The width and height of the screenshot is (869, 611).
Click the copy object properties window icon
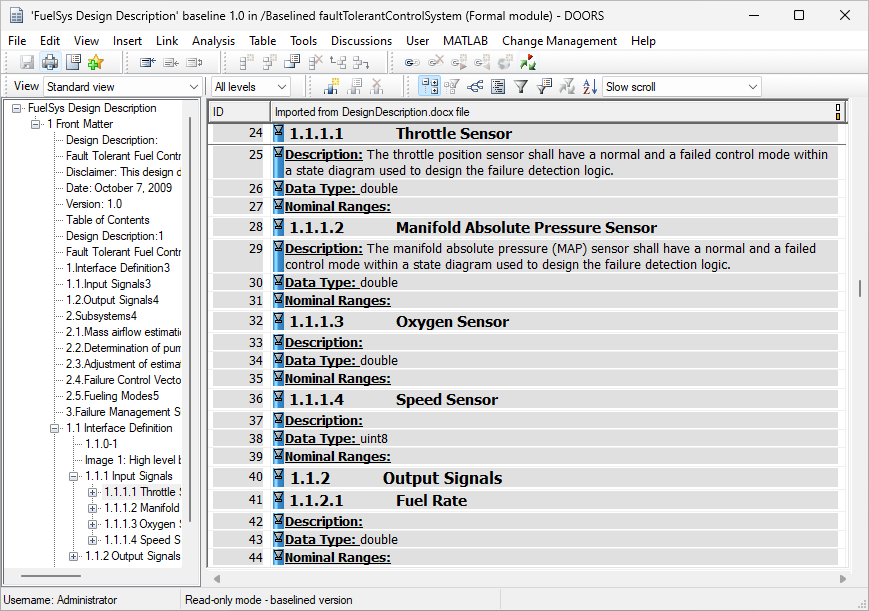(x=292, y=63)
